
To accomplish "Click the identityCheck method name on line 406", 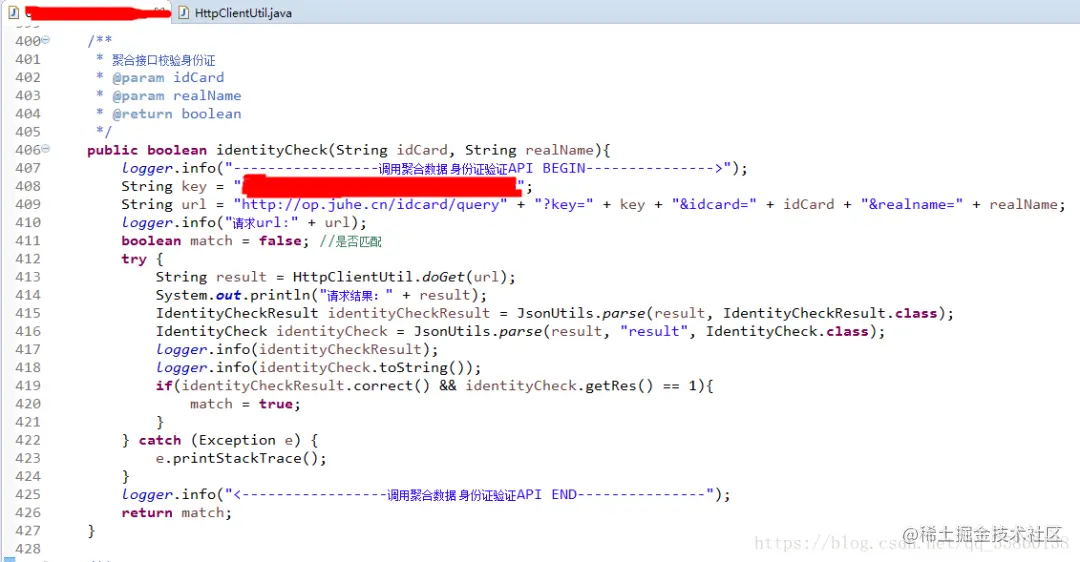I will coord(272,150).
